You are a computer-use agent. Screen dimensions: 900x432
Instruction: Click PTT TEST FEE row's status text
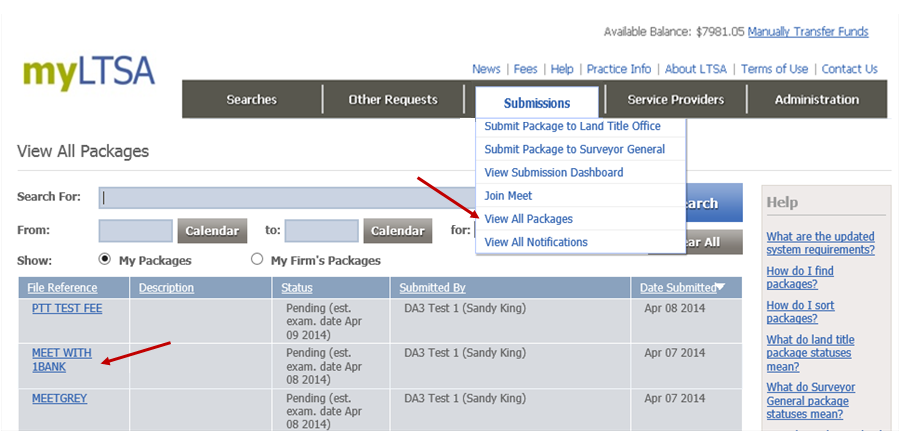[x=324, y=321]
